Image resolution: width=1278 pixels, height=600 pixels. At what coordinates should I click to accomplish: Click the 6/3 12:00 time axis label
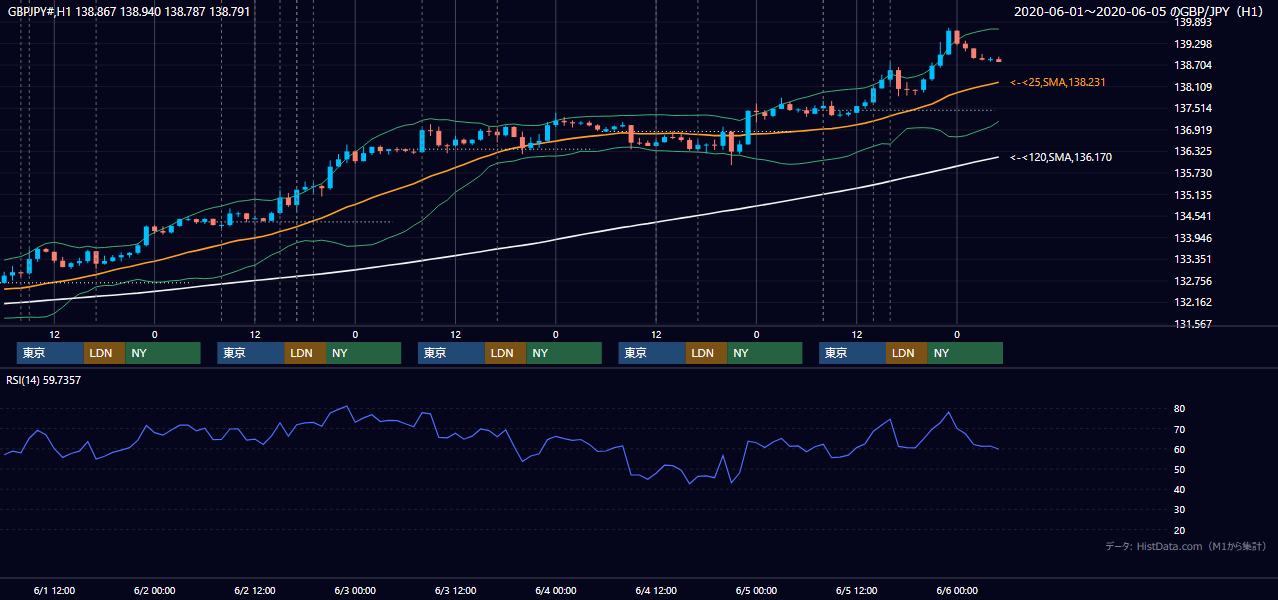[x=455, y=590]
